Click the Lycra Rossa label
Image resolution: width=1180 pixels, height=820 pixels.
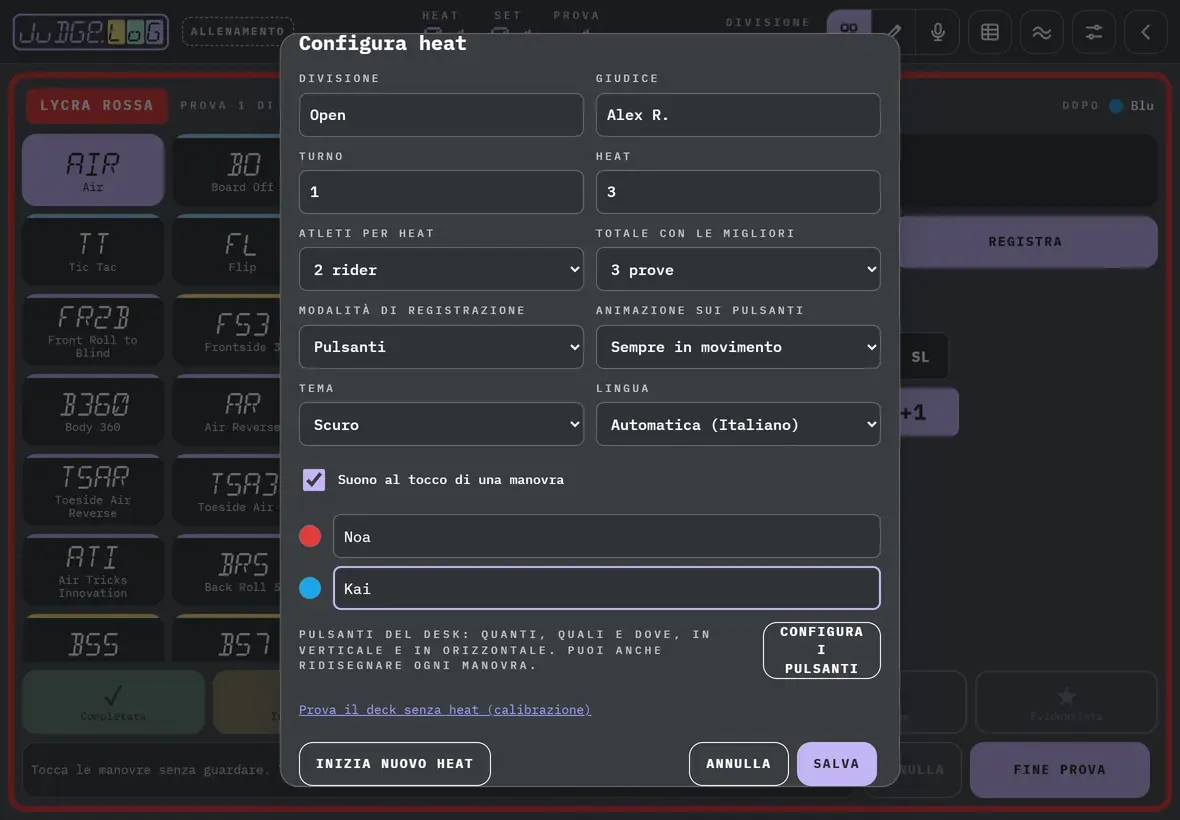point(96,105)
